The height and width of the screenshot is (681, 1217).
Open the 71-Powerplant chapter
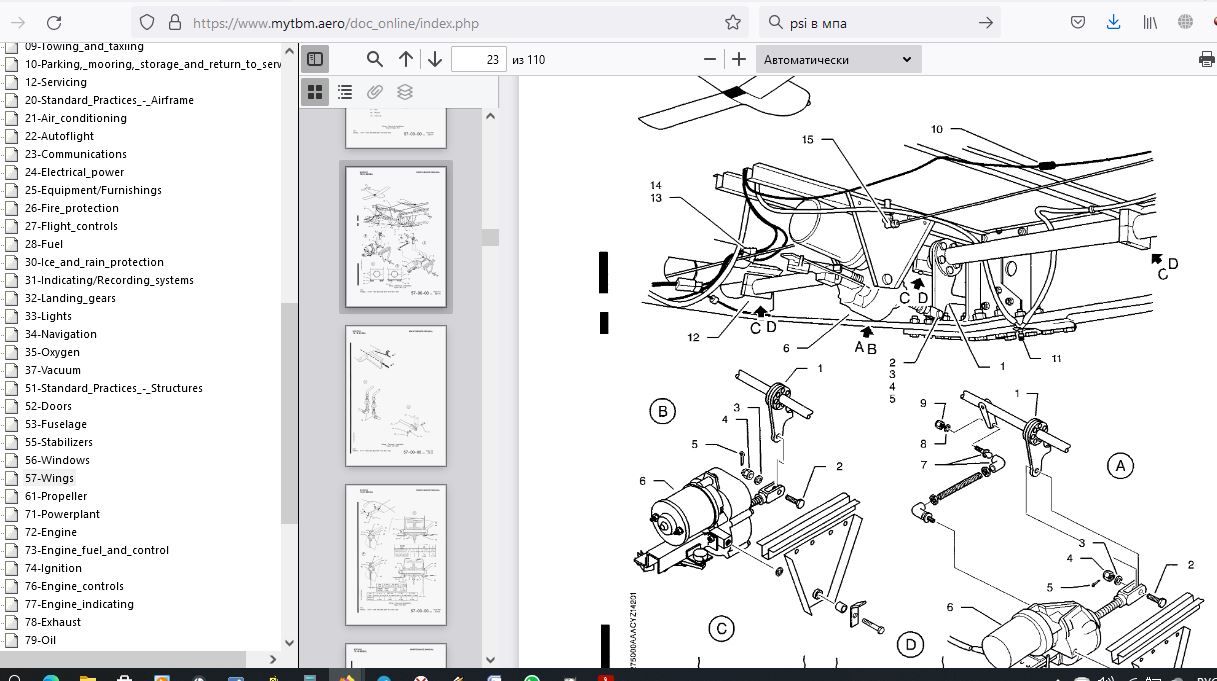pyautogui.click(x=62, y=514)
